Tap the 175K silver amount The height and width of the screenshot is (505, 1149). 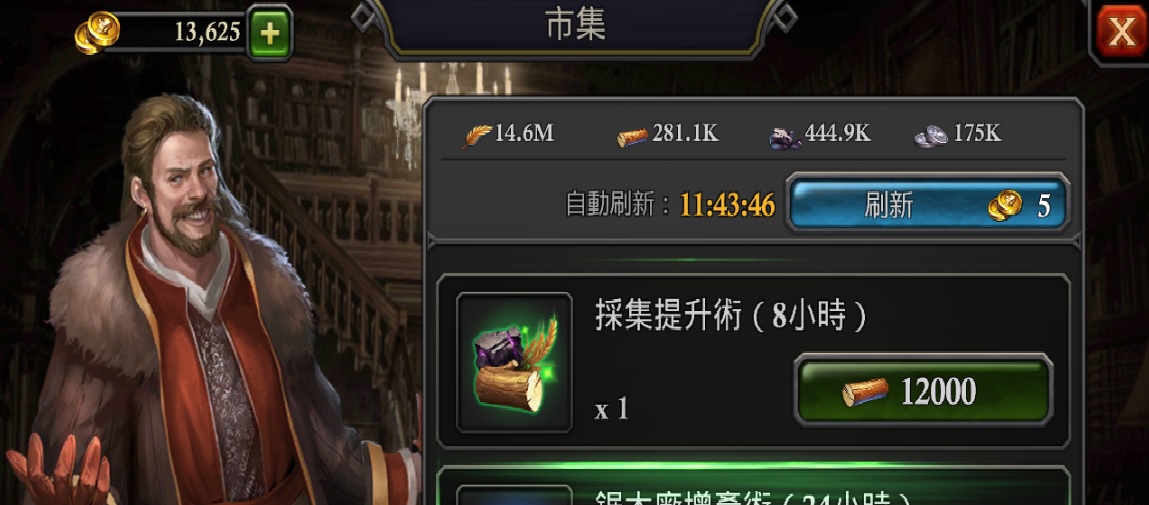[x=977, y=134]
